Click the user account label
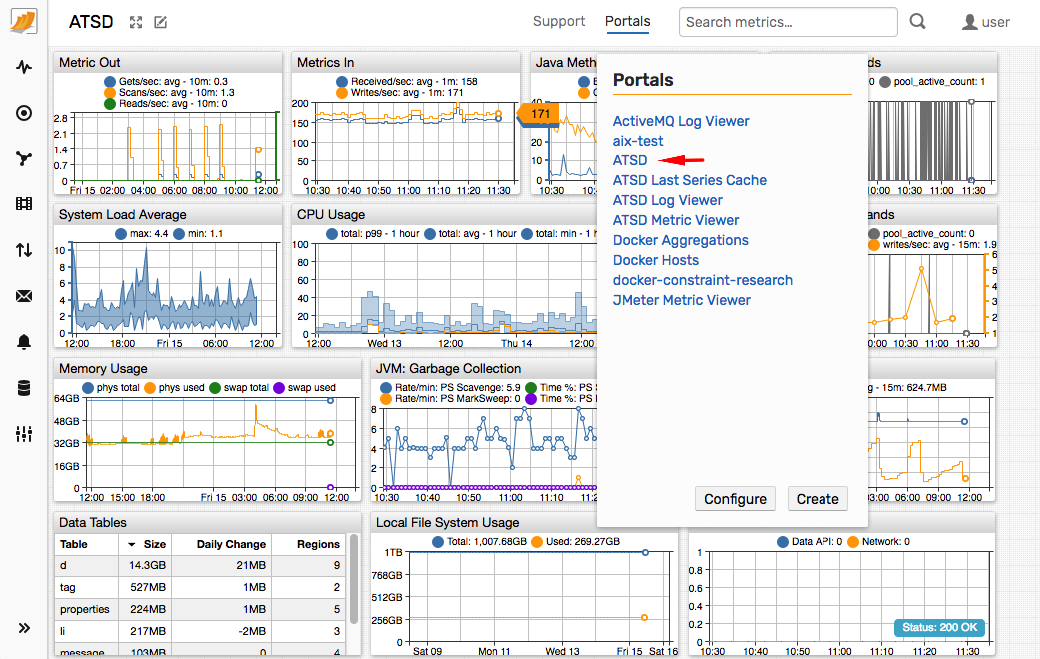The image size is (1040, 659). click(995, 22)
